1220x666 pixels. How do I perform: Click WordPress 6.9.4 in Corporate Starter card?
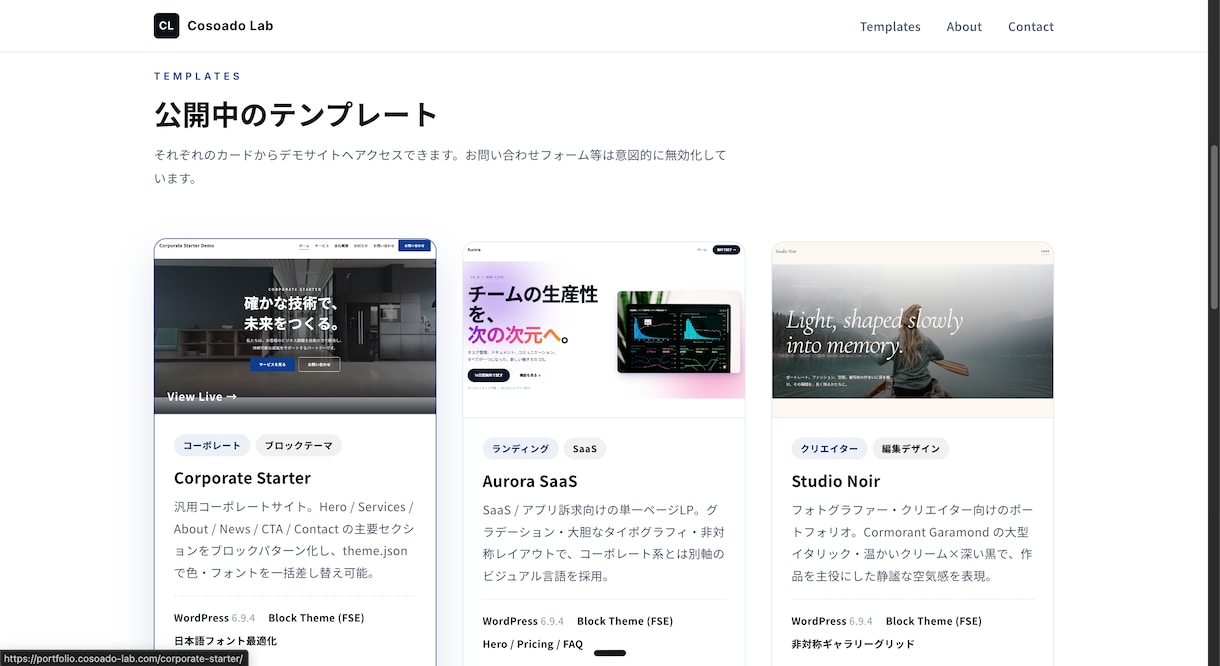(x=215, y=618)
